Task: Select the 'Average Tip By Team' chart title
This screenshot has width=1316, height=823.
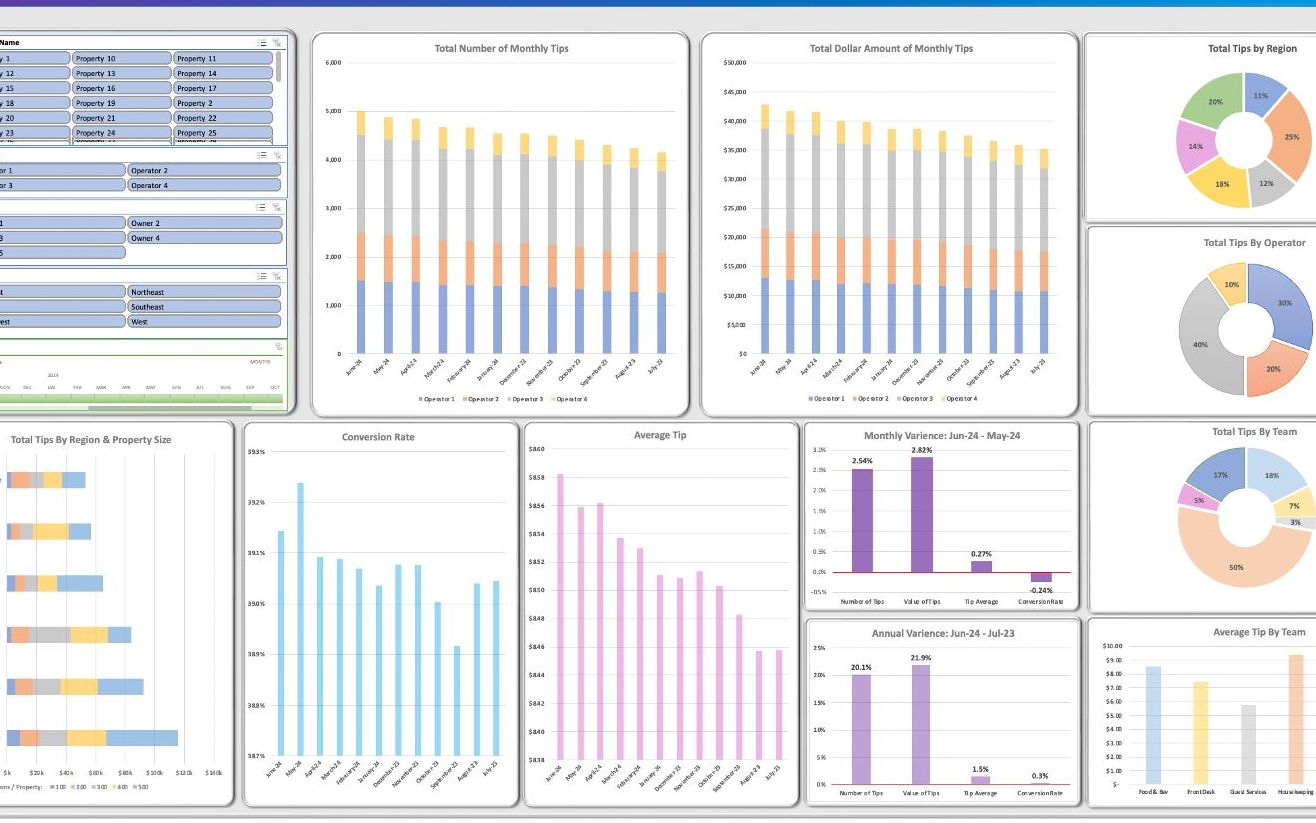Action: pos(1259,632)
